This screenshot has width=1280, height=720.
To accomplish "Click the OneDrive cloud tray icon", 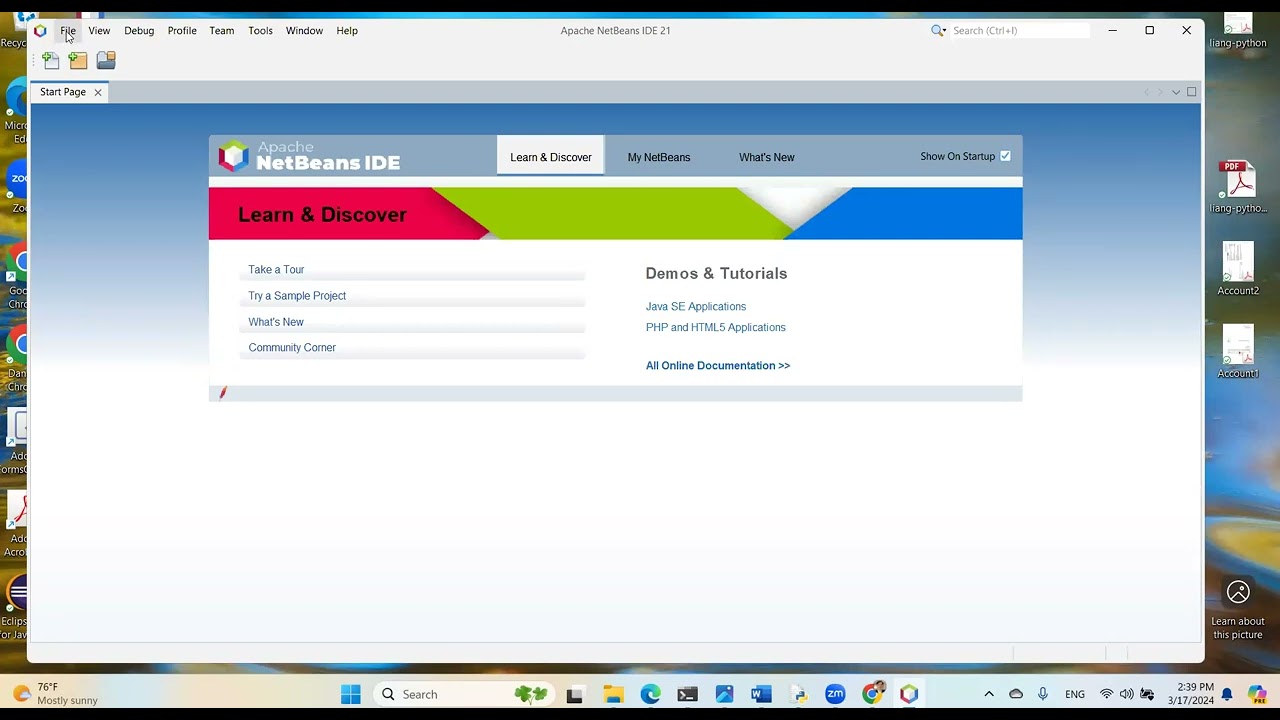I will (x=1016, y=694).
